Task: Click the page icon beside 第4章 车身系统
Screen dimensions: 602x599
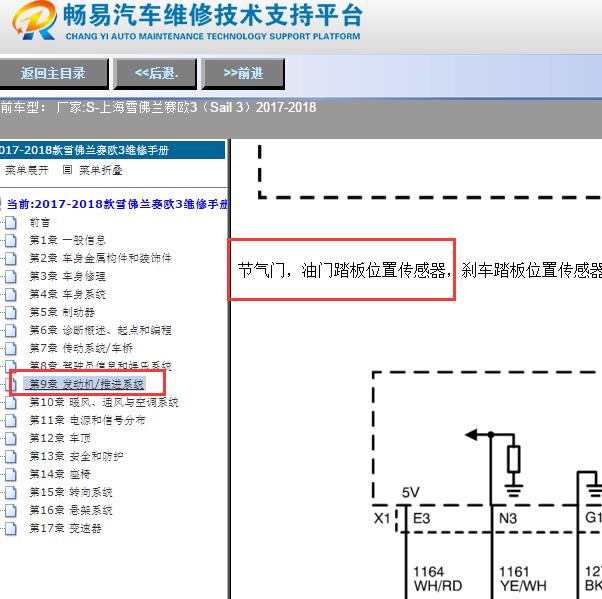Action: coord(11,294)
